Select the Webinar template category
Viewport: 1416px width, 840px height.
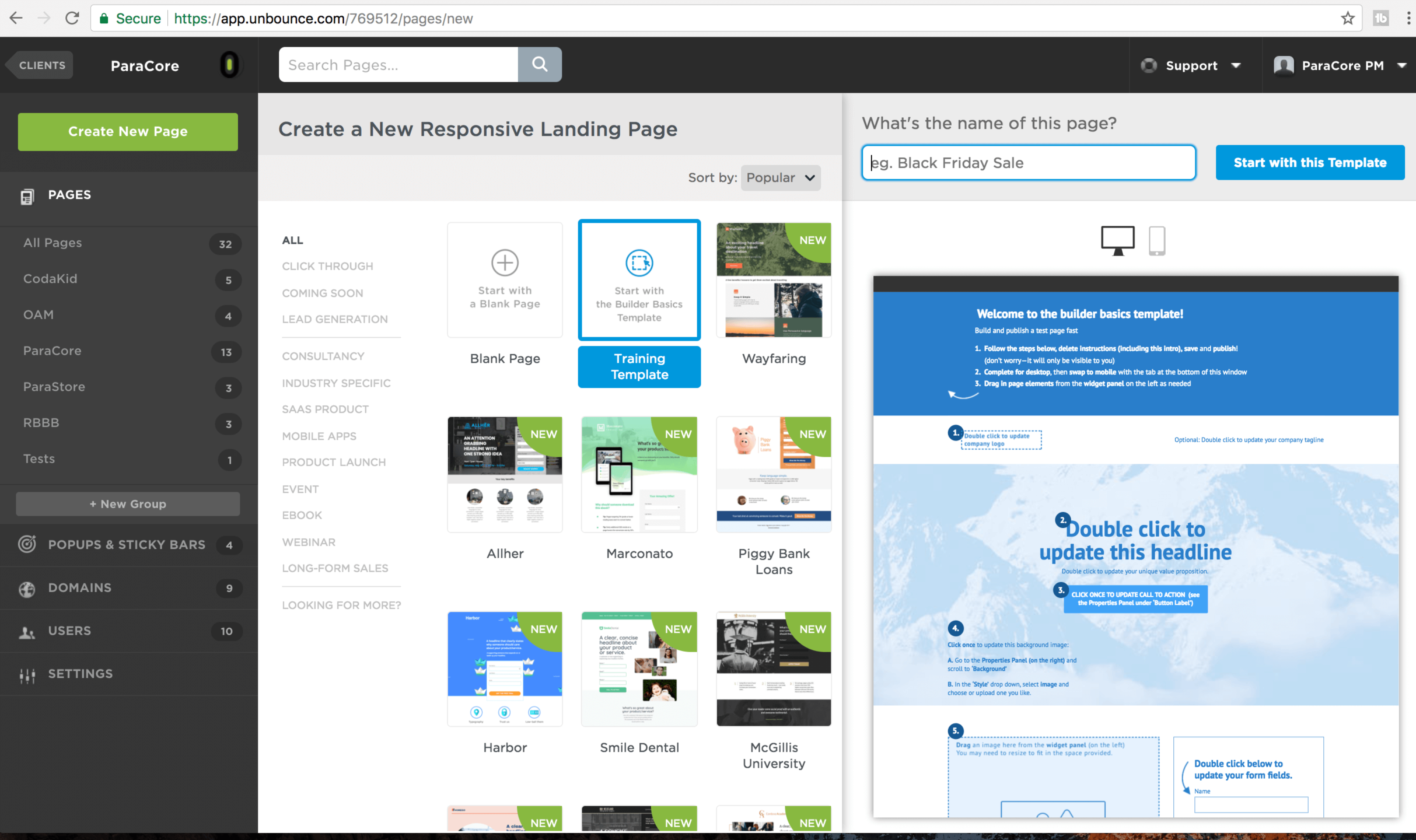pyautogui.click(x=309, y=542)
